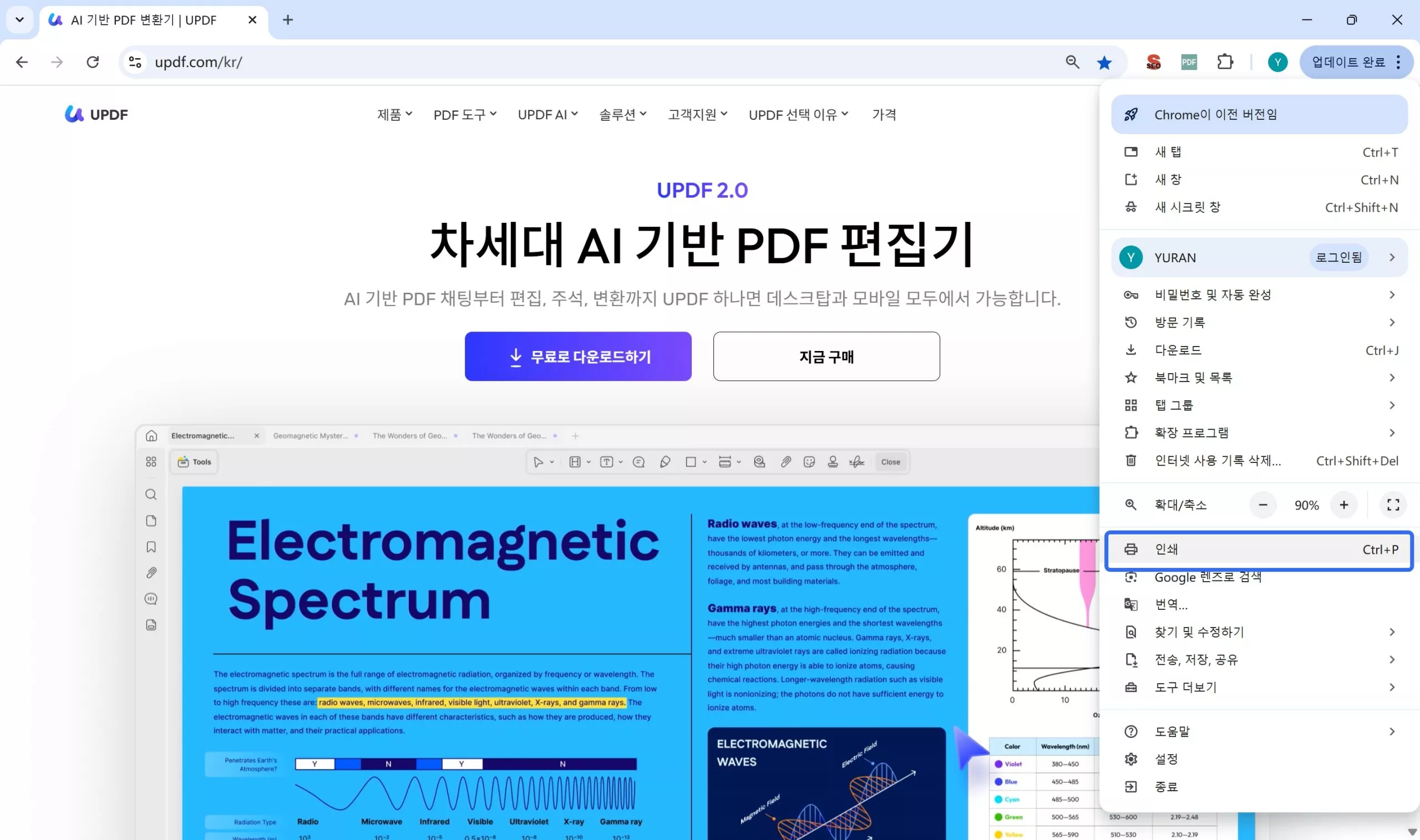Image resolution: width=1420 pixels, height=840 pixels.
Task: Click the signature icon in preview toolbar
Action: point(856,462)
